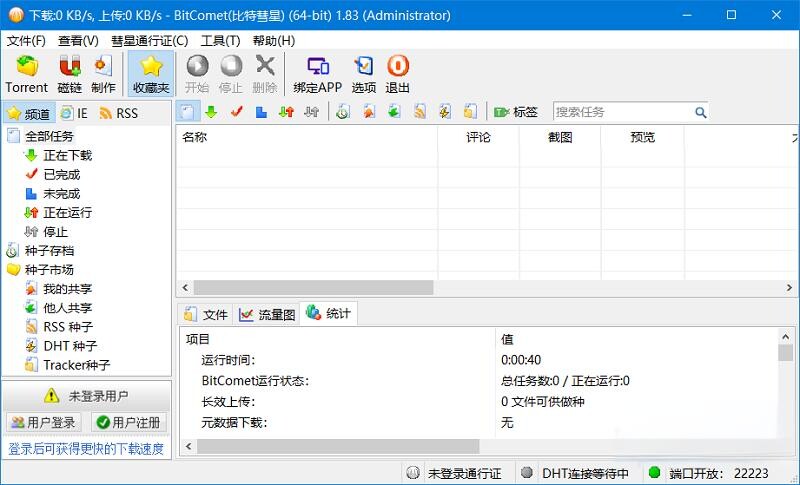Click the search magnifier icon
Screen dimensions: 800x485
coord(700,112)
